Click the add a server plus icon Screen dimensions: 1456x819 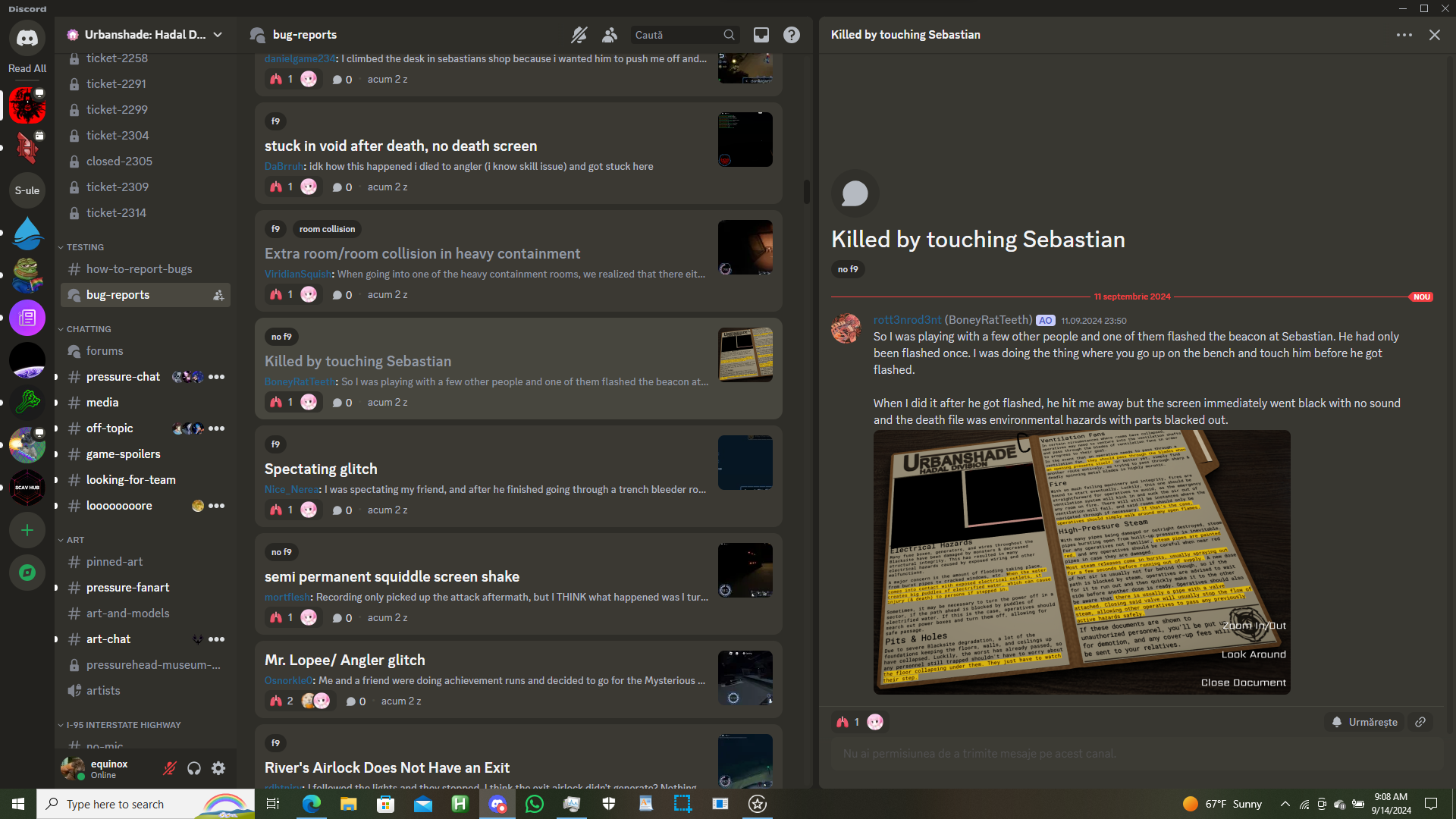27,530
